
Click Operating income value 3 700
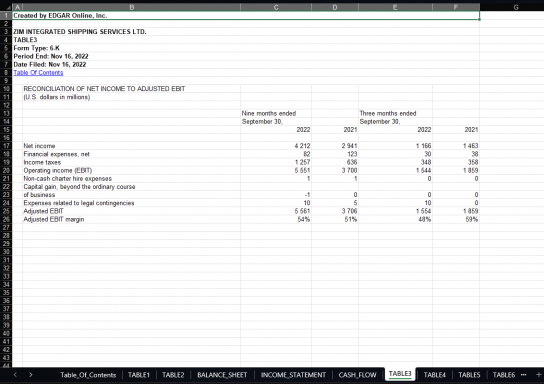coord(349,170)
